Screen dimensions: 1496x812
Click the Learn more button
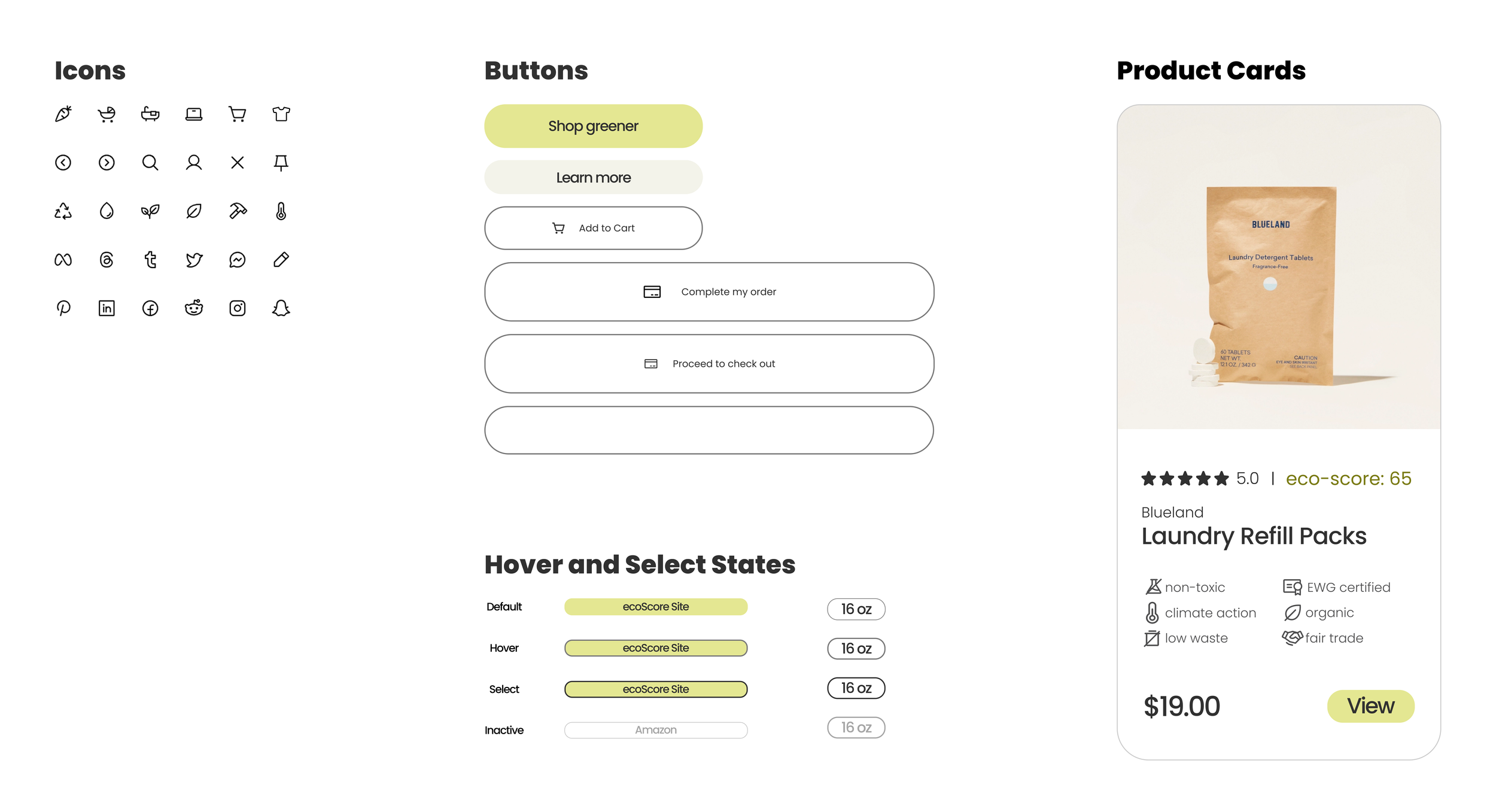[x=593, y=177]
